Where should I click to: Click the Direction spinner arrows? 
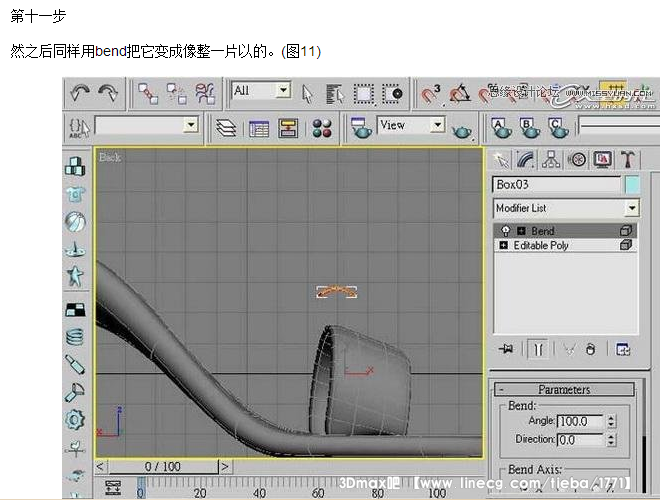pyautogui.click(x=611, y=440)
